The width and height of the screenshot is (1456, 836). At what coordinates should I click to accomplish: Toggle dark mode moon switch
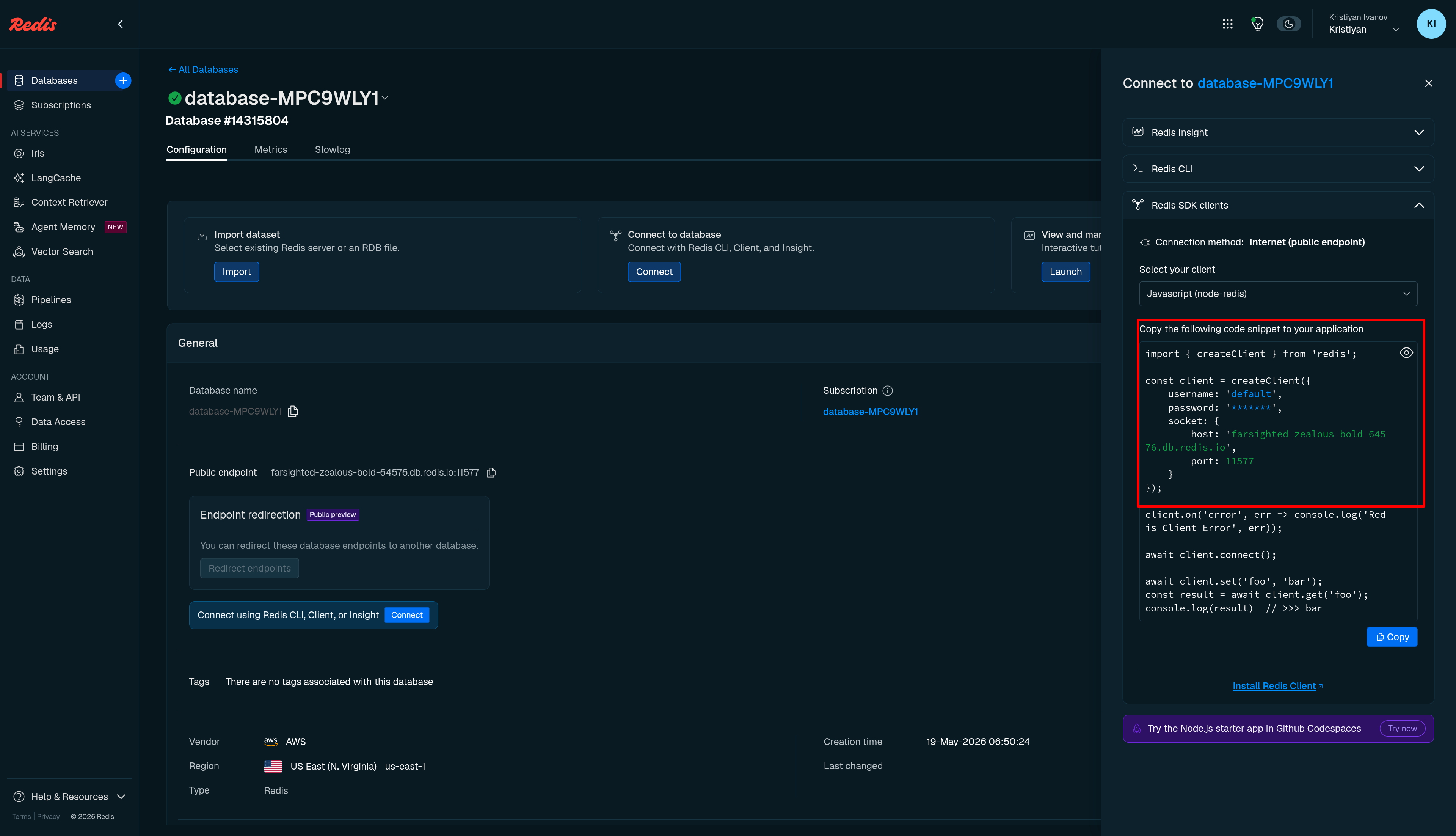[x=1288, y=24]
